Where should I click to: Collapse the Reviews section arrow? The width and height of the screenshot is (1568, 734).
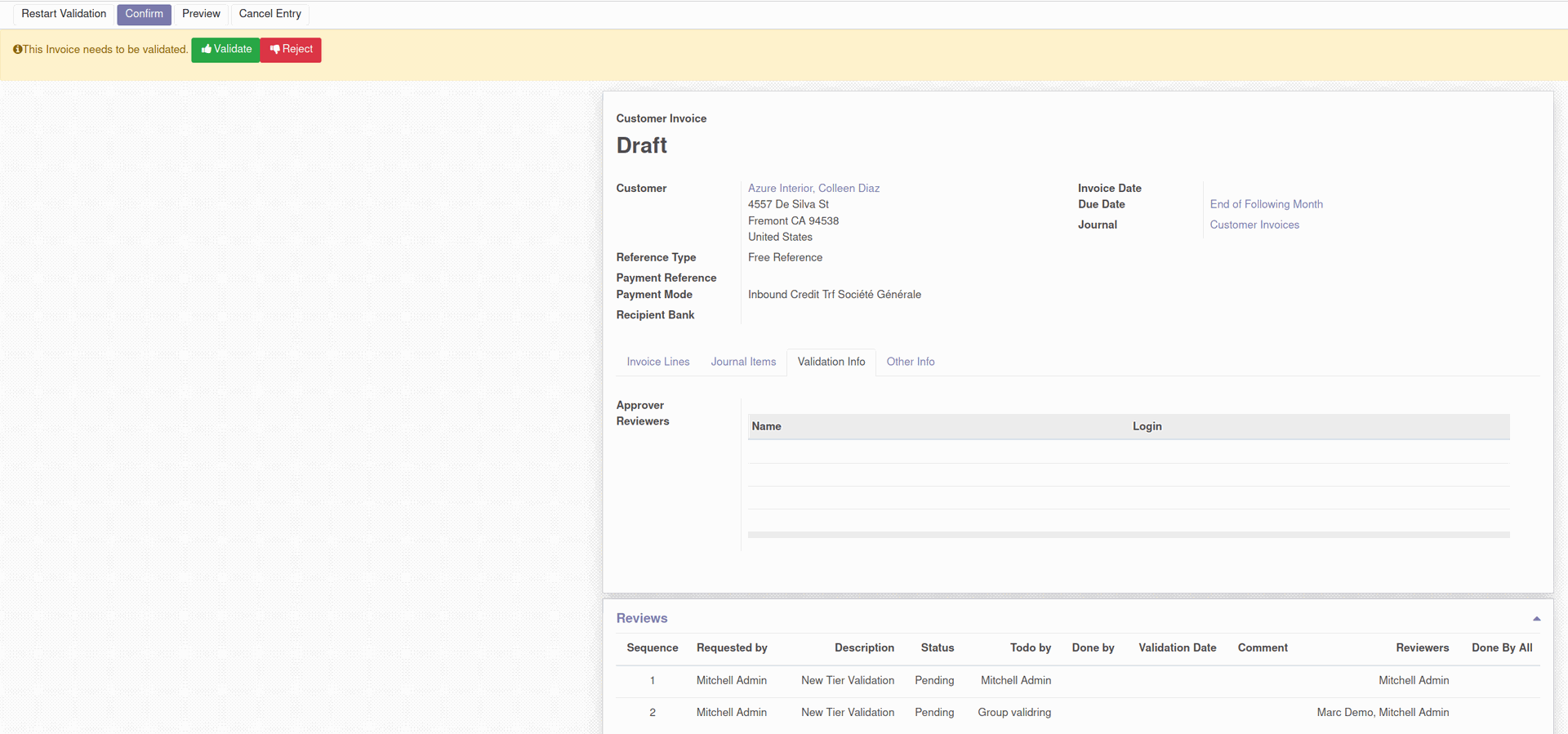1536,619
